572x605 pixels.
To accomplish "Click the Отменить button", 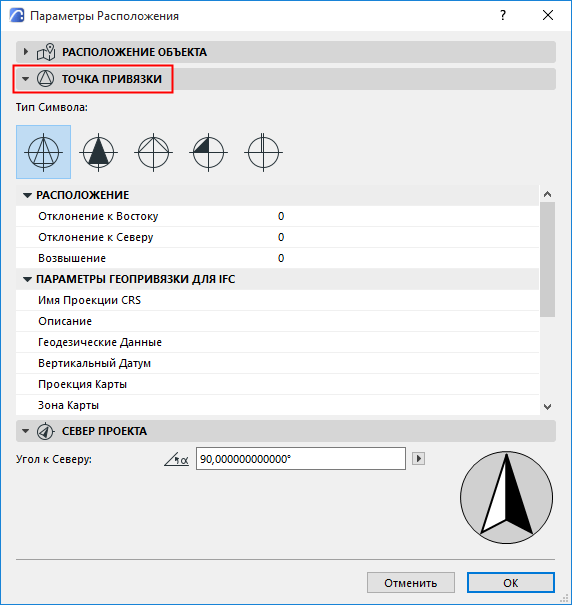I will pyautogui.click(x=411, y=583).
